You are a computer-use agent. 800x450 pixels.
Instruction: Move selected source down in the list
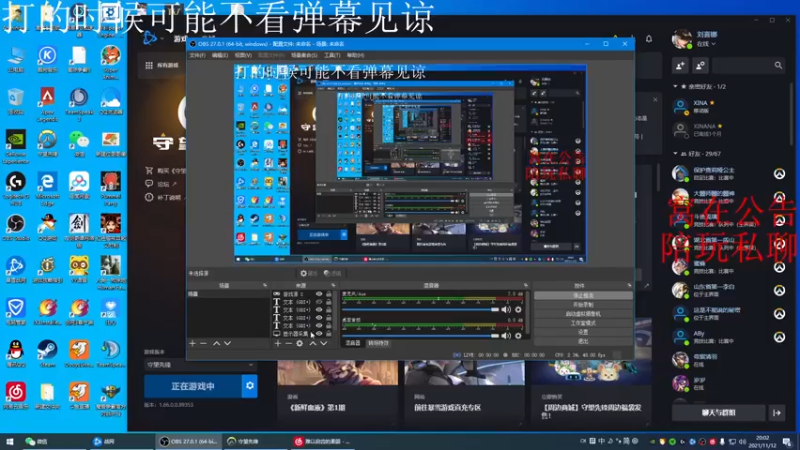(323, 343)
